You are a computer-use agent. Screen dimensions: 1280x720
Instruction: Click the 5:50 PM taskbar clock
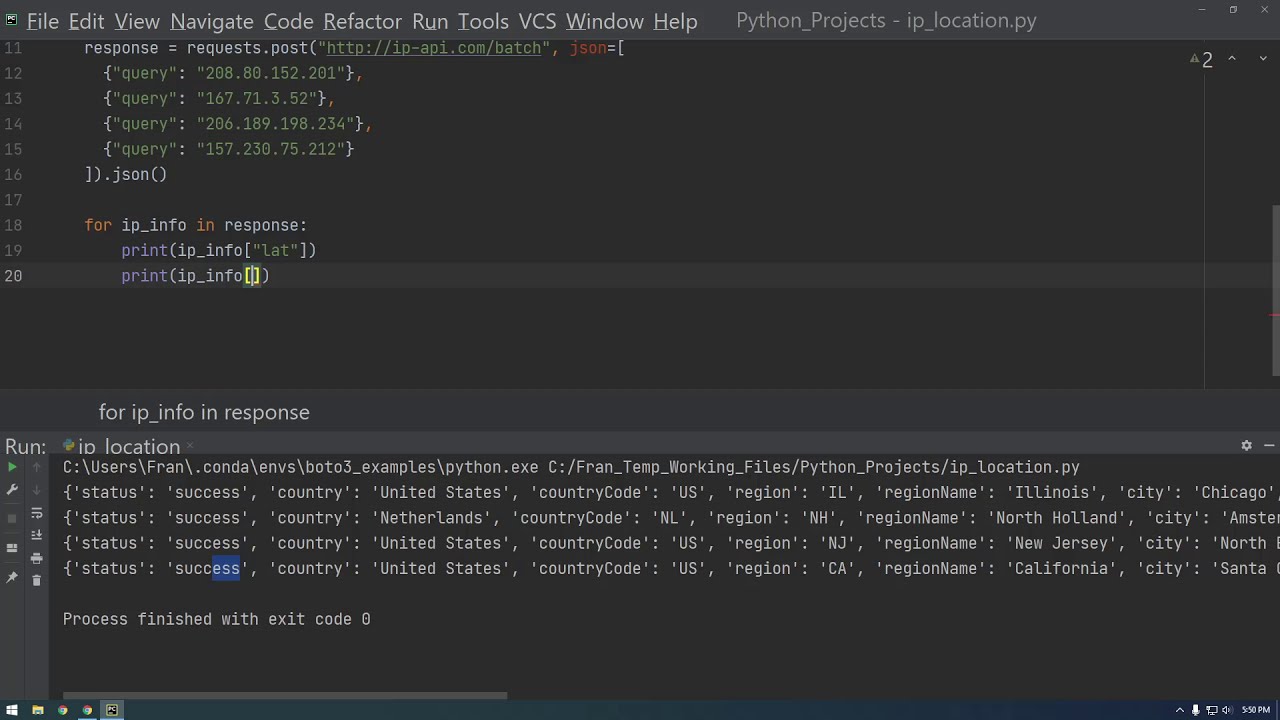tap(1256, 710)
